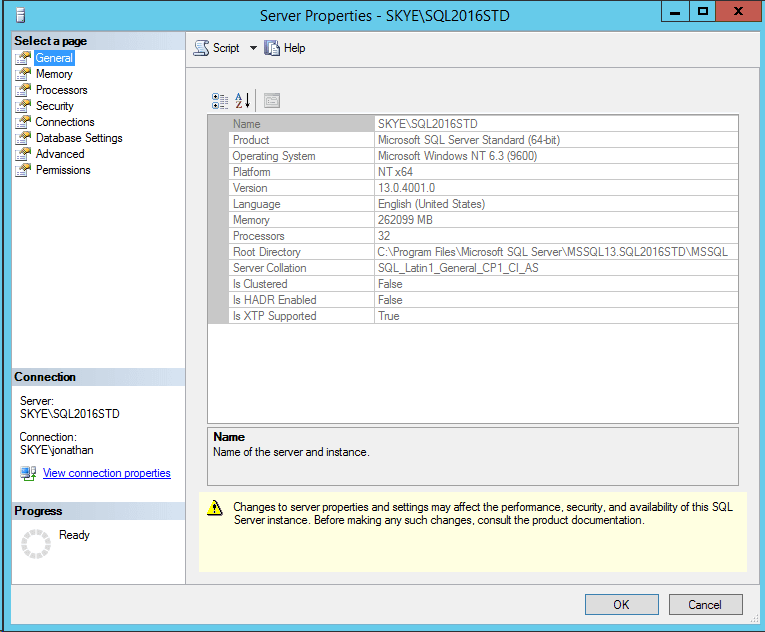Click the Help button label
Viewport: 765px width, 632px height.
pyautogui.click(x=295, y=48)
